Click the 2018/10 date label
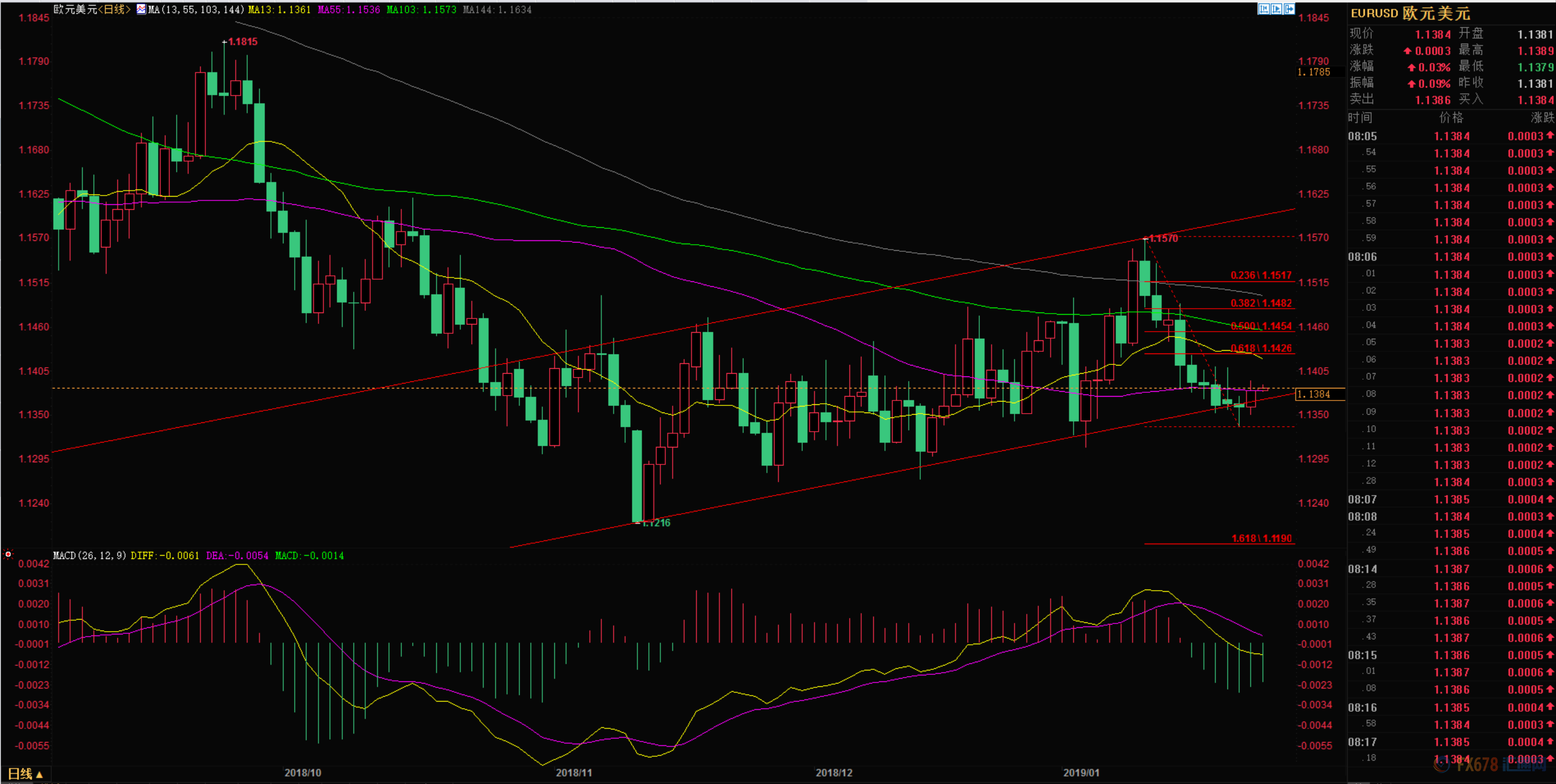 tap(303, 773)
